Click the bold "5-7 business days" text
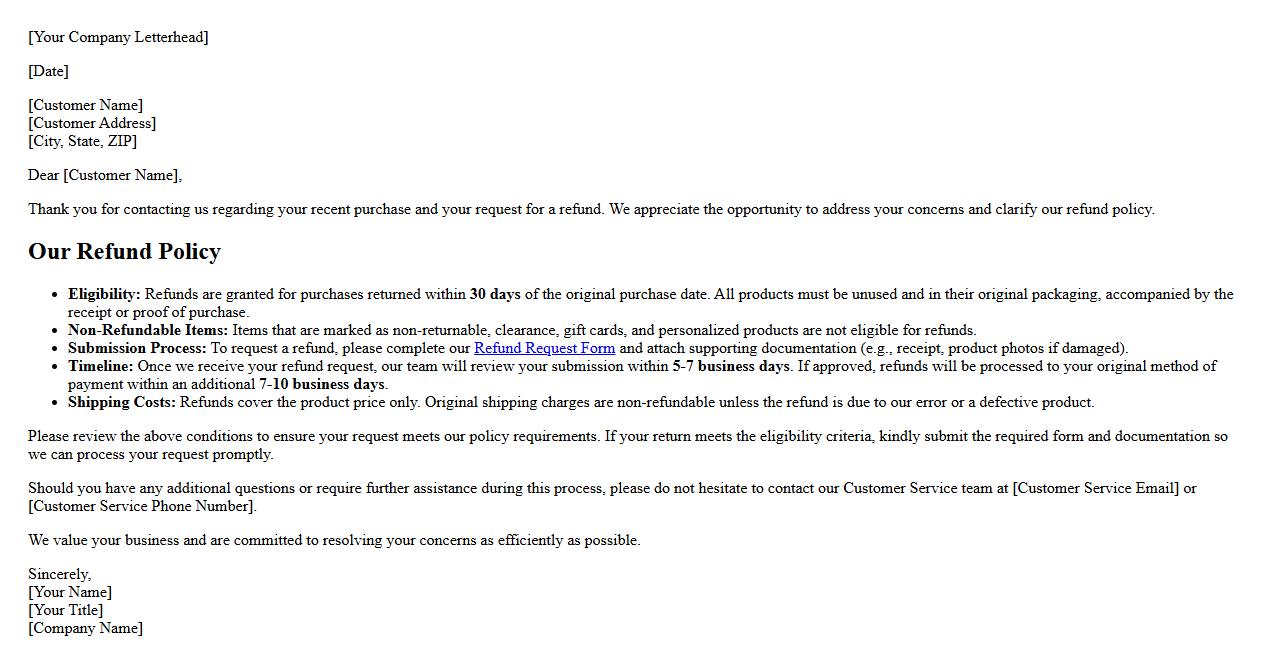The height and width of the screenshot is (650, 1278). tap(731, 366)
